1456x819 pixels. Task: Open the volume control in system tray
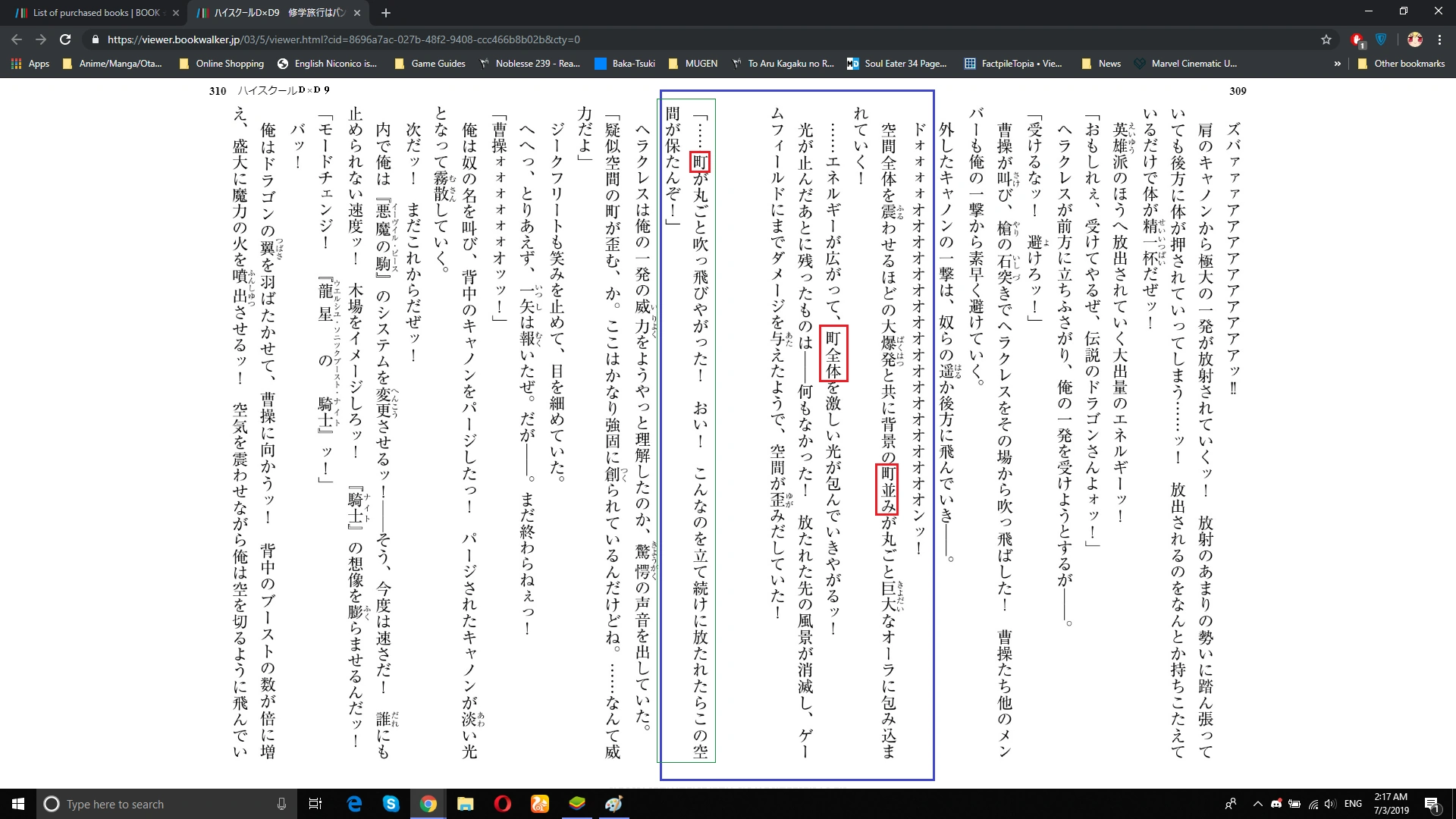1331,804
